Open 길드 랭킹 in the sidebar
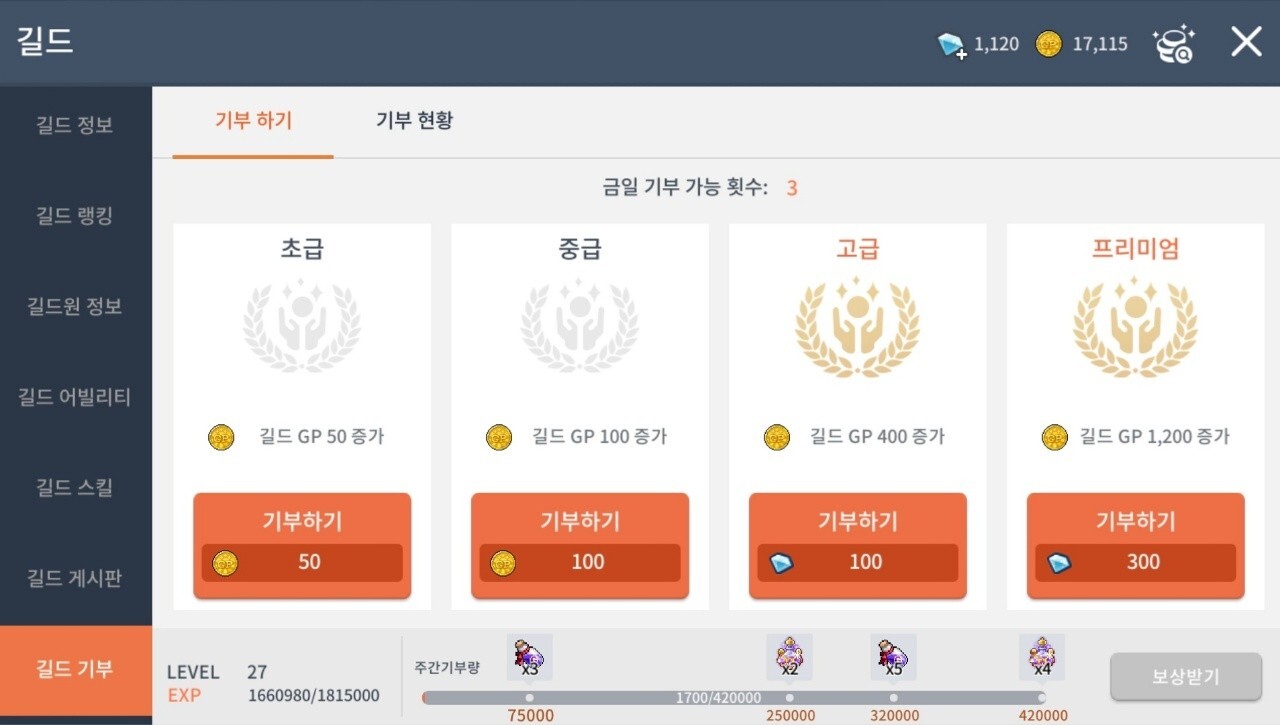 76,216
